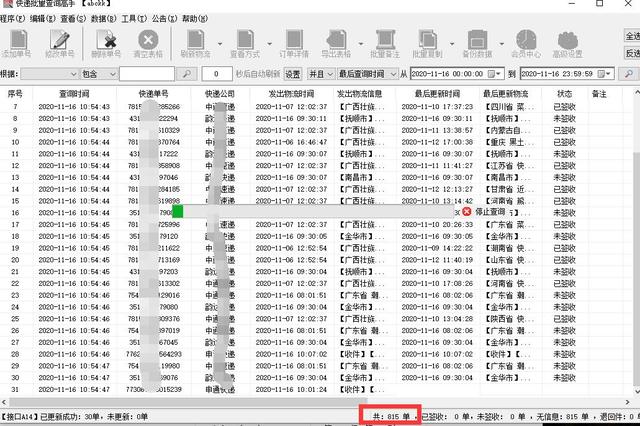Open calendar picker of start date field

point(495,74)
